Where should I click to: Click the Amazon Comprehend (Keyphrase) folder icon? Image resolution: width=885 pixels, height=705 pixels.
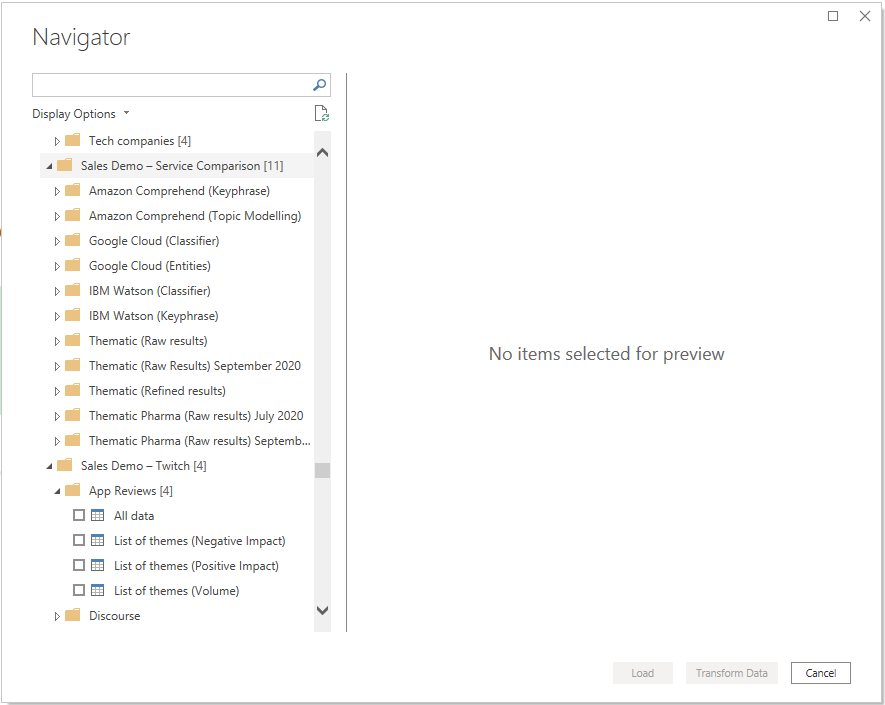click(73, 190)
